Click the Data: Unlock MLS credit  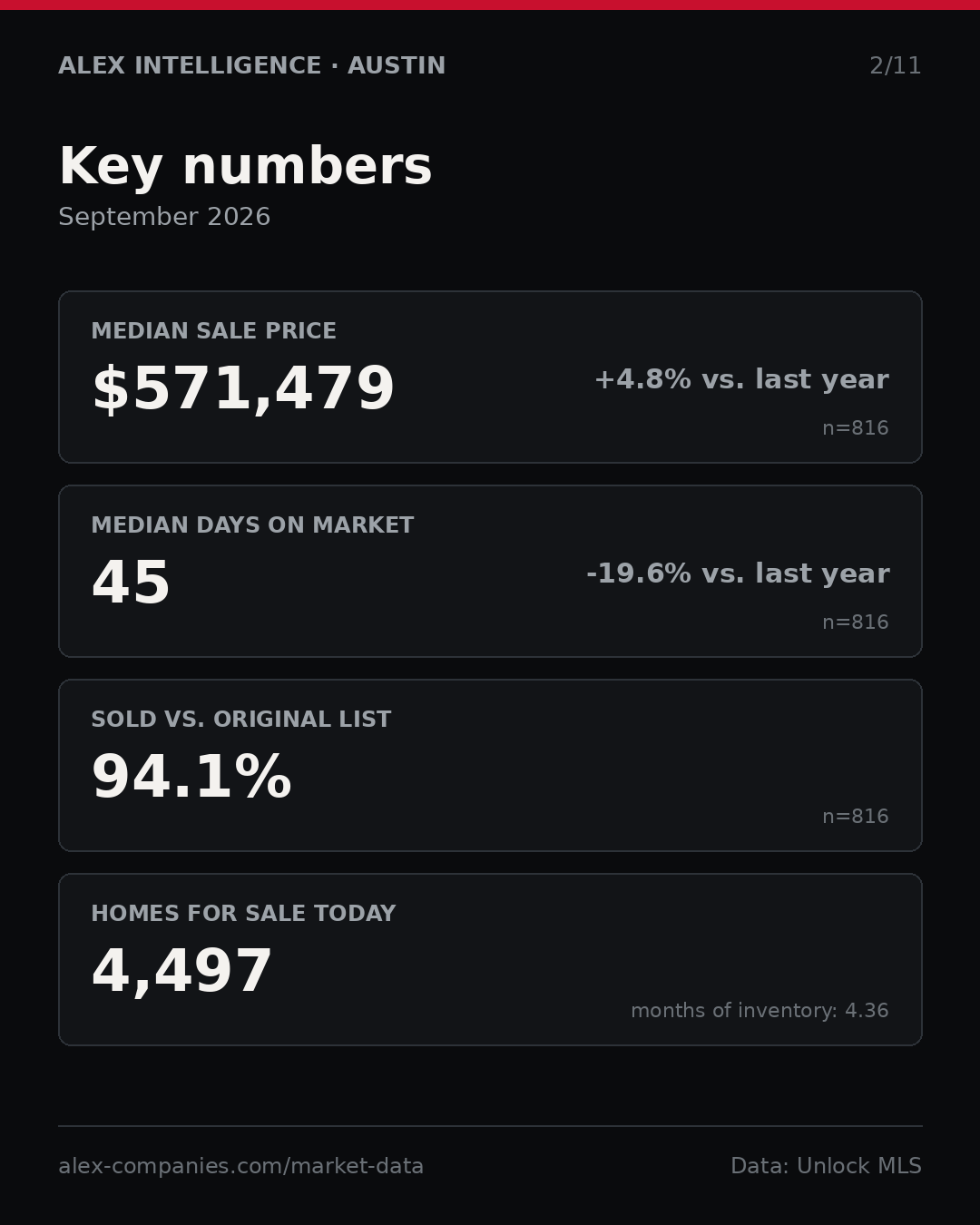coord(826,1166)
